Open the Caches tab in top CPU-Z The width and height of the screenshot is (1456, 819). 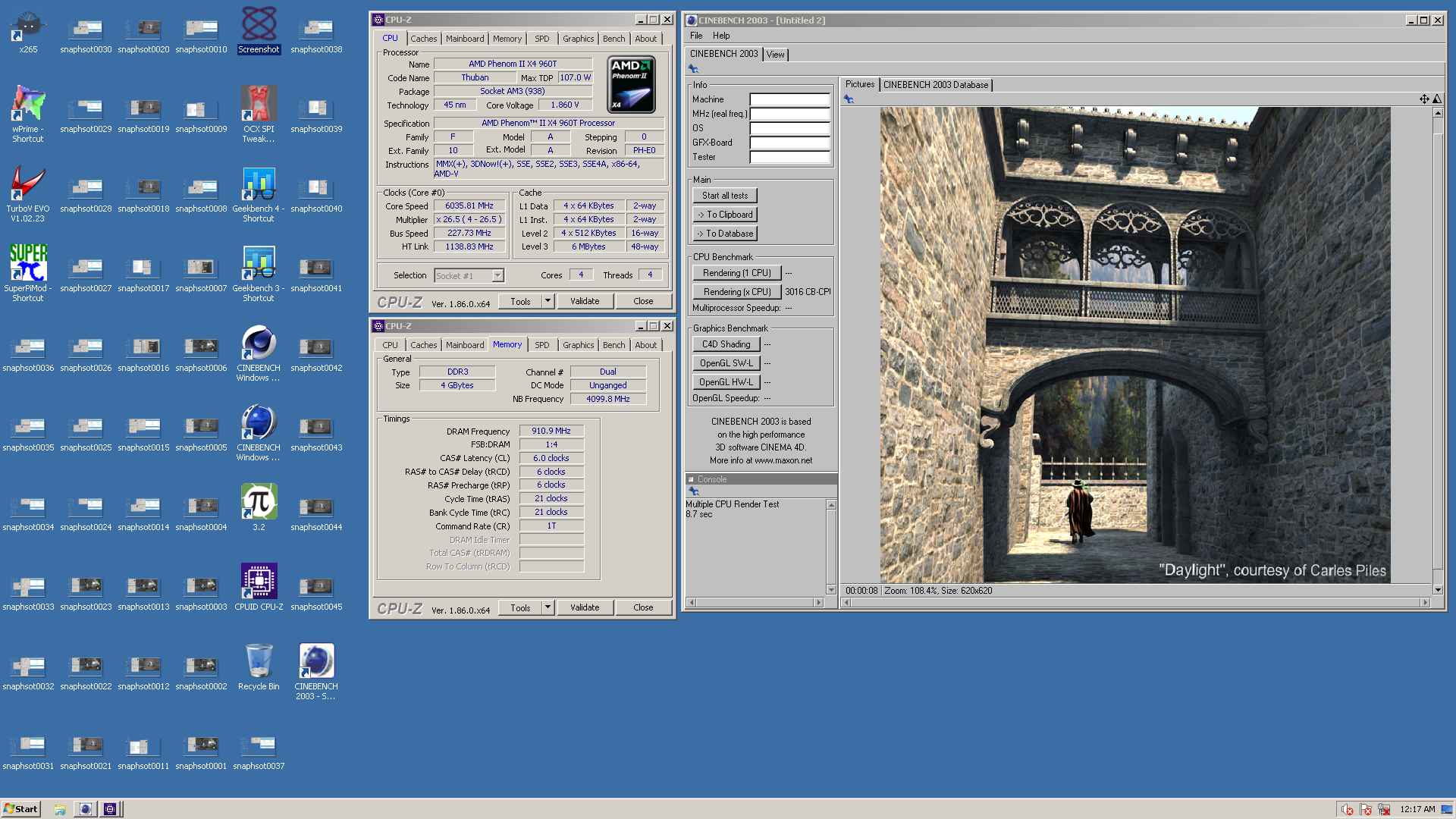click(423, 39)
